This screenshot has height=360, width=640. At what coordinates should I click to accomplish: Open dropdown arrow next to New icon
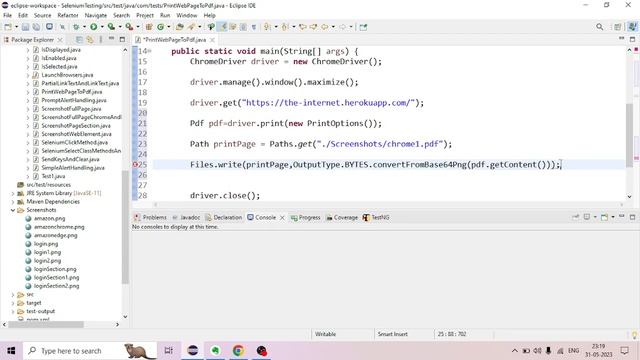[x=16, y=27]
